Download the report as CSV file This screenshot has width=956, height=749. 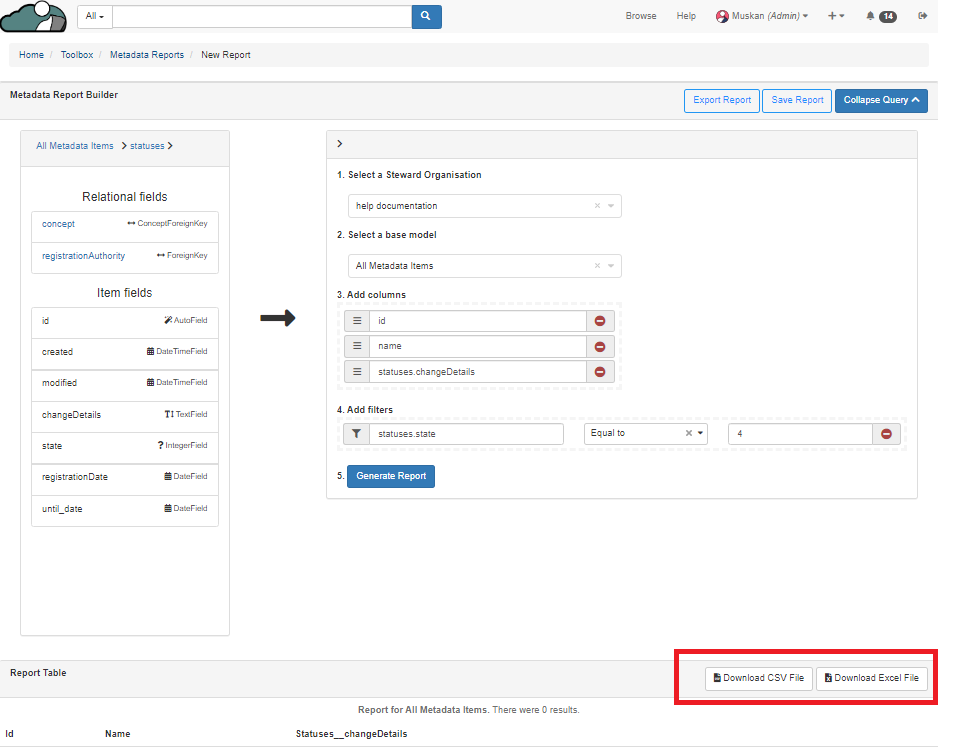click(758, 678)
